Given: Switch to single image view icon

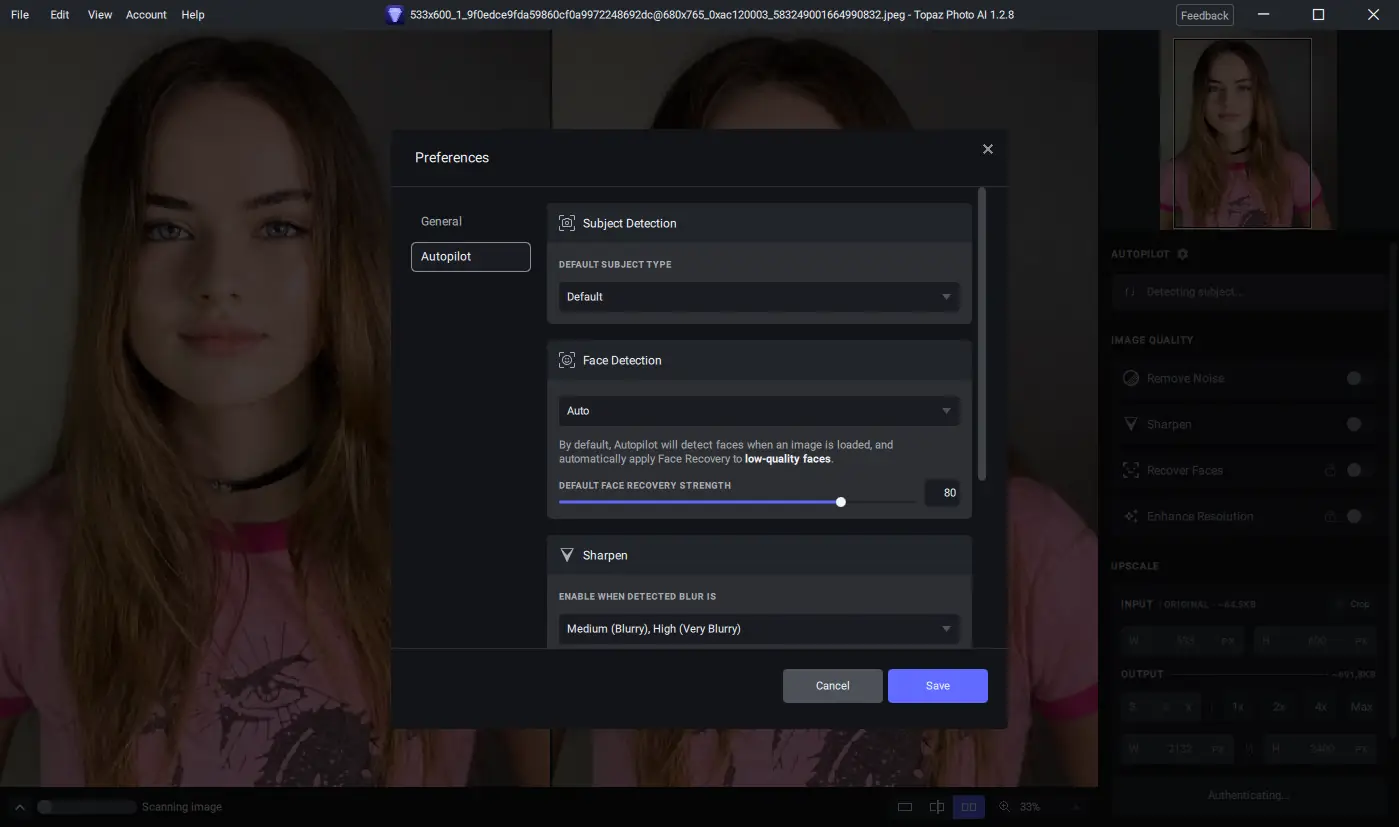Looking at the screenshot, I should click(905, 807).
